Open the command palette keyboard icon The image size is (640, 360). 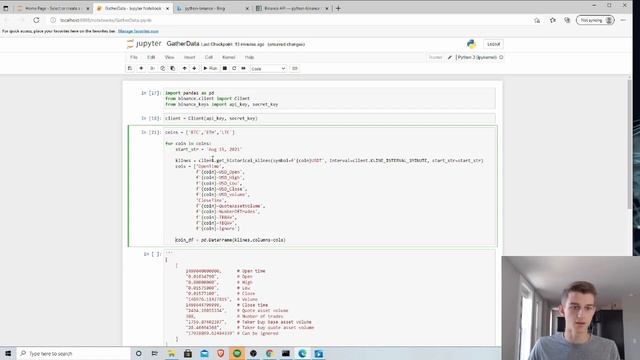click(x=295, y=69)
